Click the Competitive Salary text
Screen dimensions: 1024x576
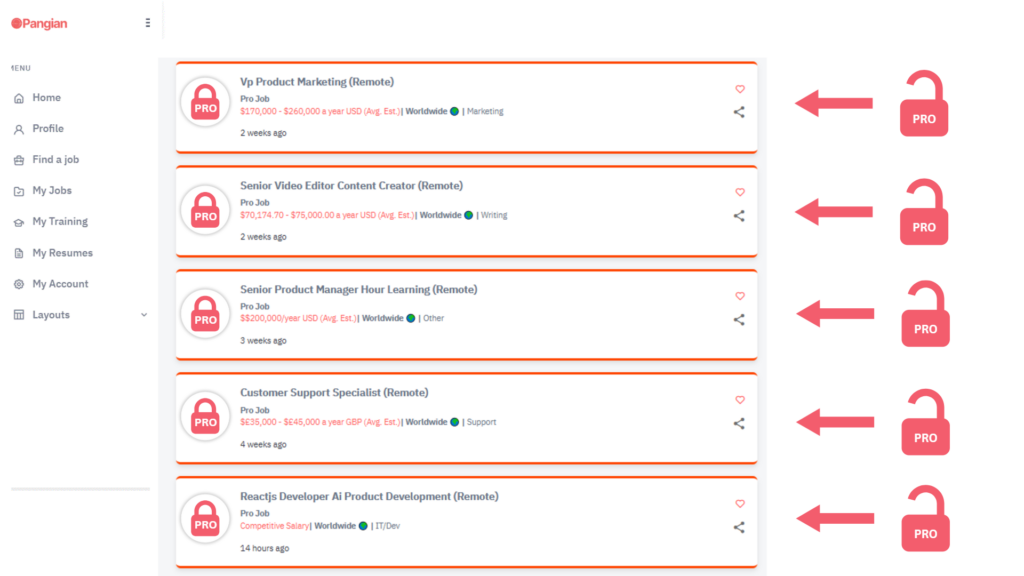click(274, 526)
